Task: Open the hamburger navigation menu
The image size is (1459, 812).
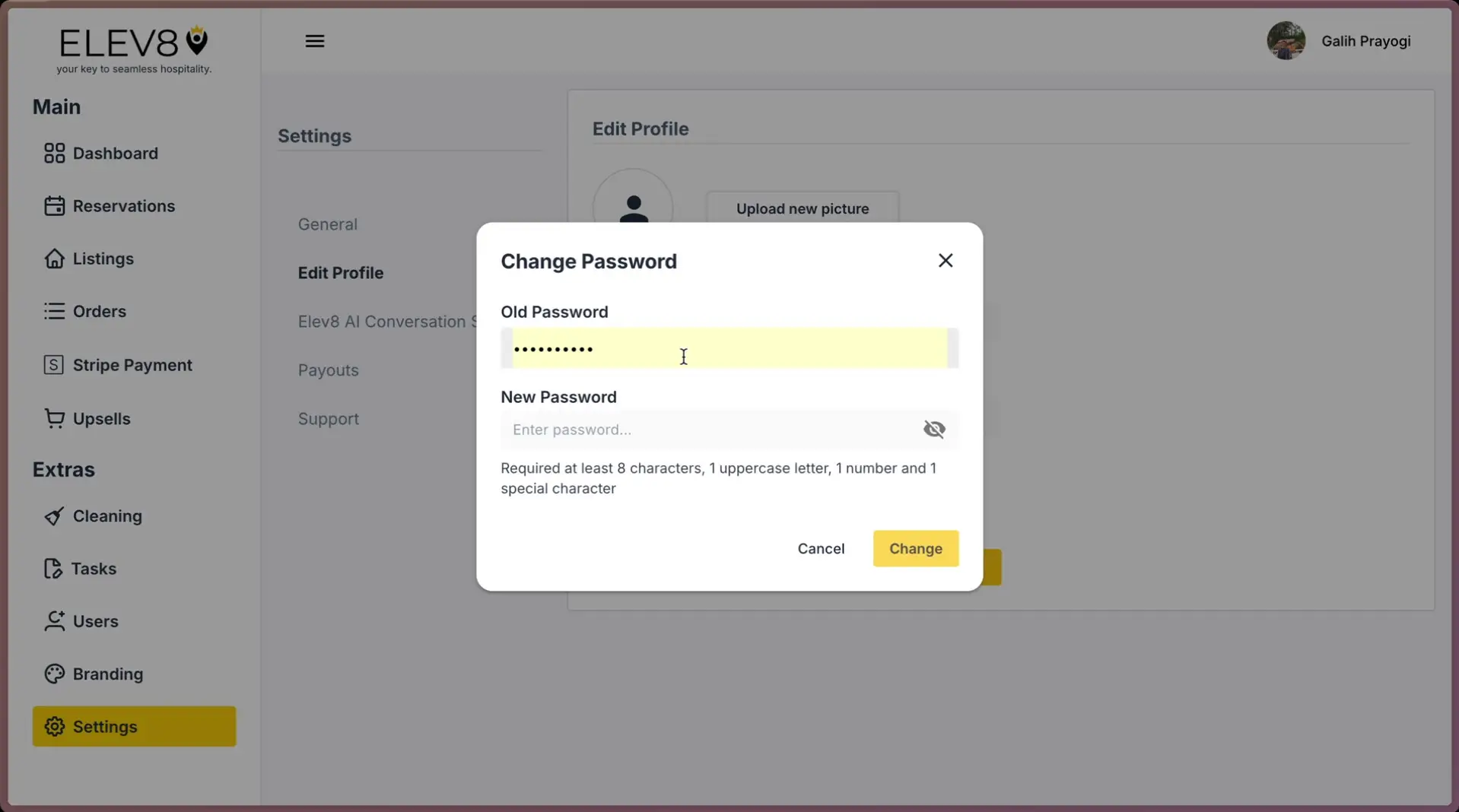Action: (314, 40)
